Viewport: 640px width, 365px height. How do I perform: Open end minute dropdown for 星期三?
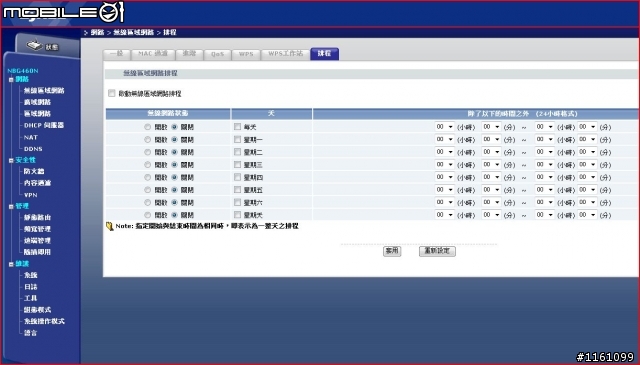(x=587, y=165)
